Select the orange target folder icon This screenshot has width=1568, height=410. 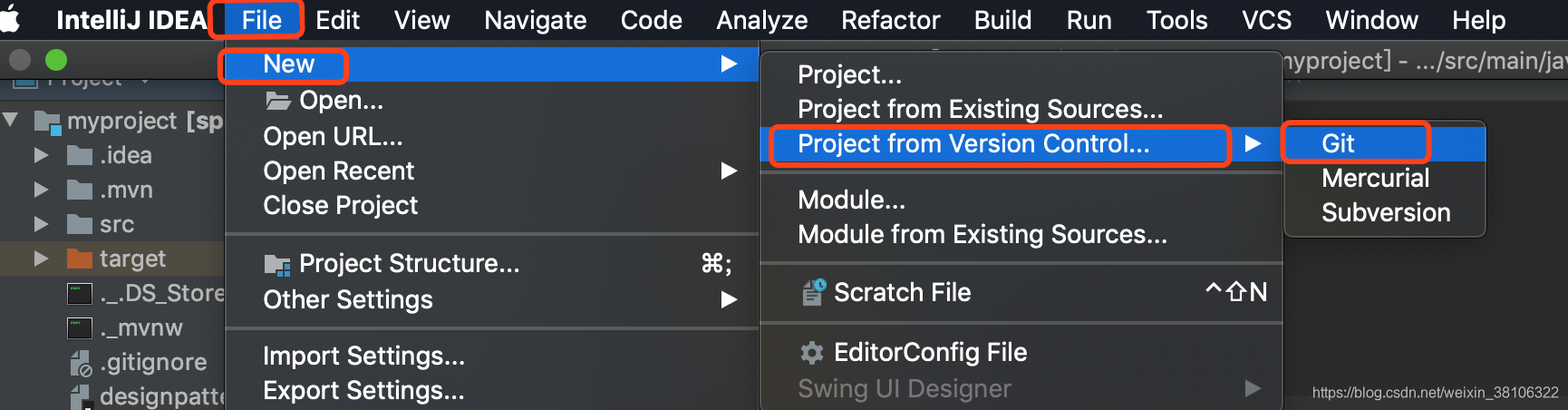click(80, 259)
